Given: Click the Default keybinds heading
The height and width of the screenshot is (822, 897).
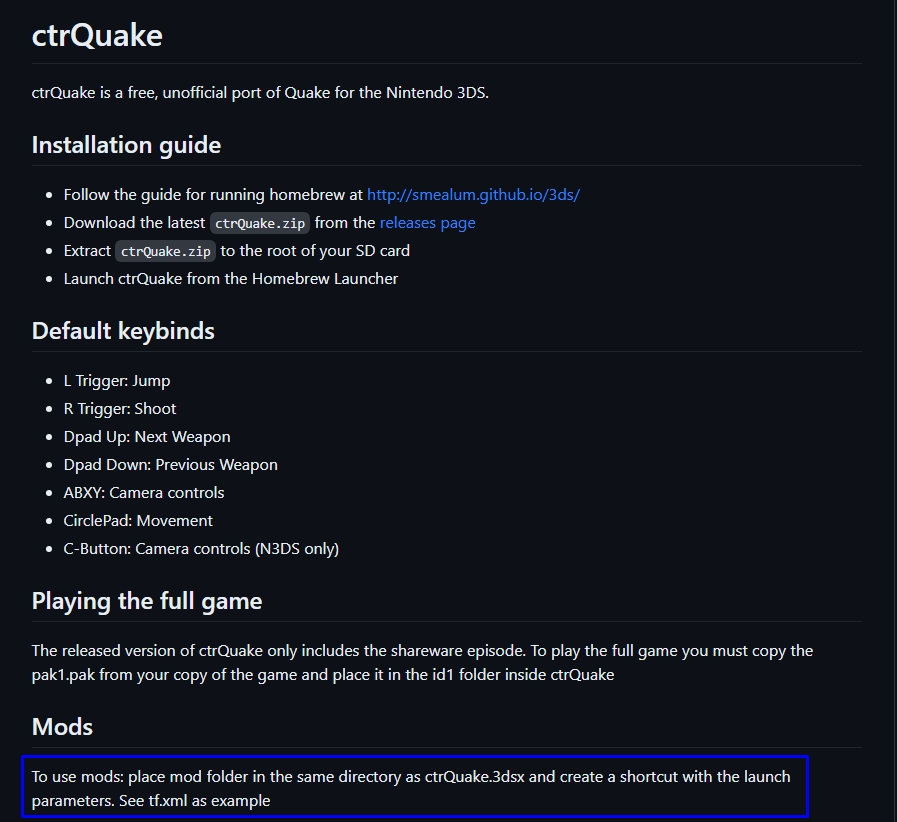Looking at the screenshot, I should pos(123,331).
